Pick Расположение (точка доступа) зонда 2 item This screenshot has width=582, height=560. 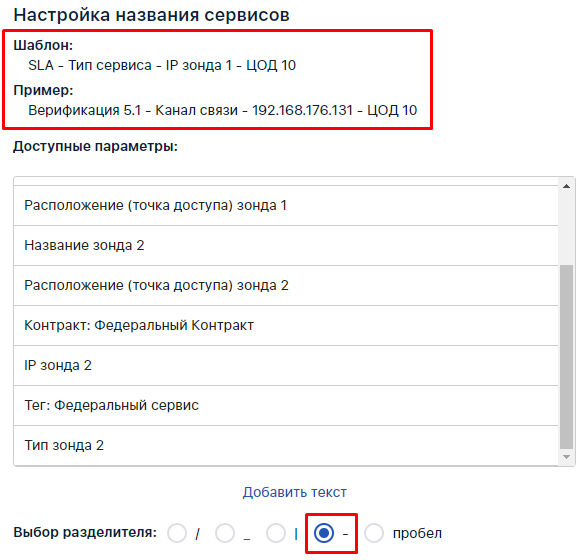pyautogui.click(x=286, y=285)
